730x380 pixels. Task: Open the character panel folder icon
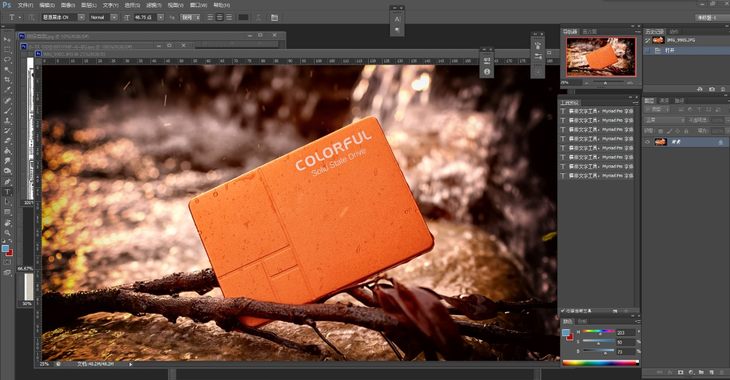pyautogui.click(x=274, y=17)
